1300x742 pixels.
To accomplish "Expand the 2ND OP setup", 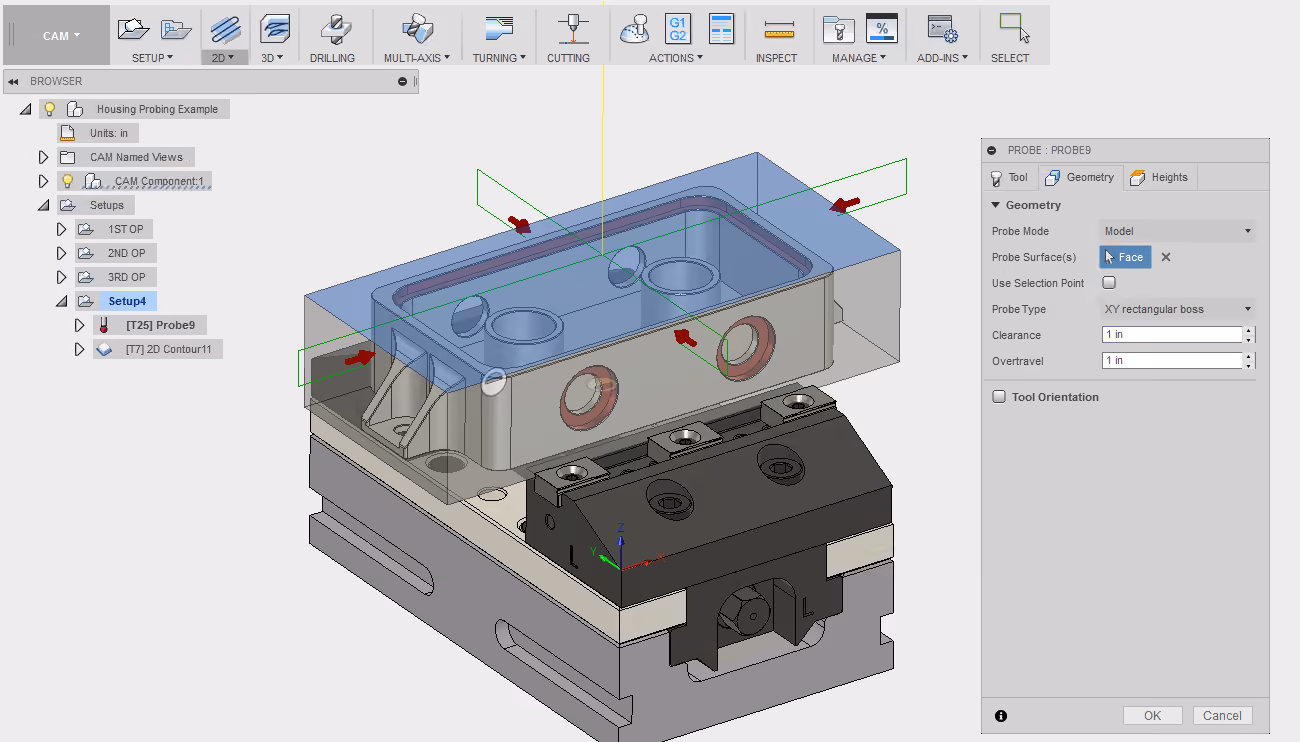I will click(62, 253).
